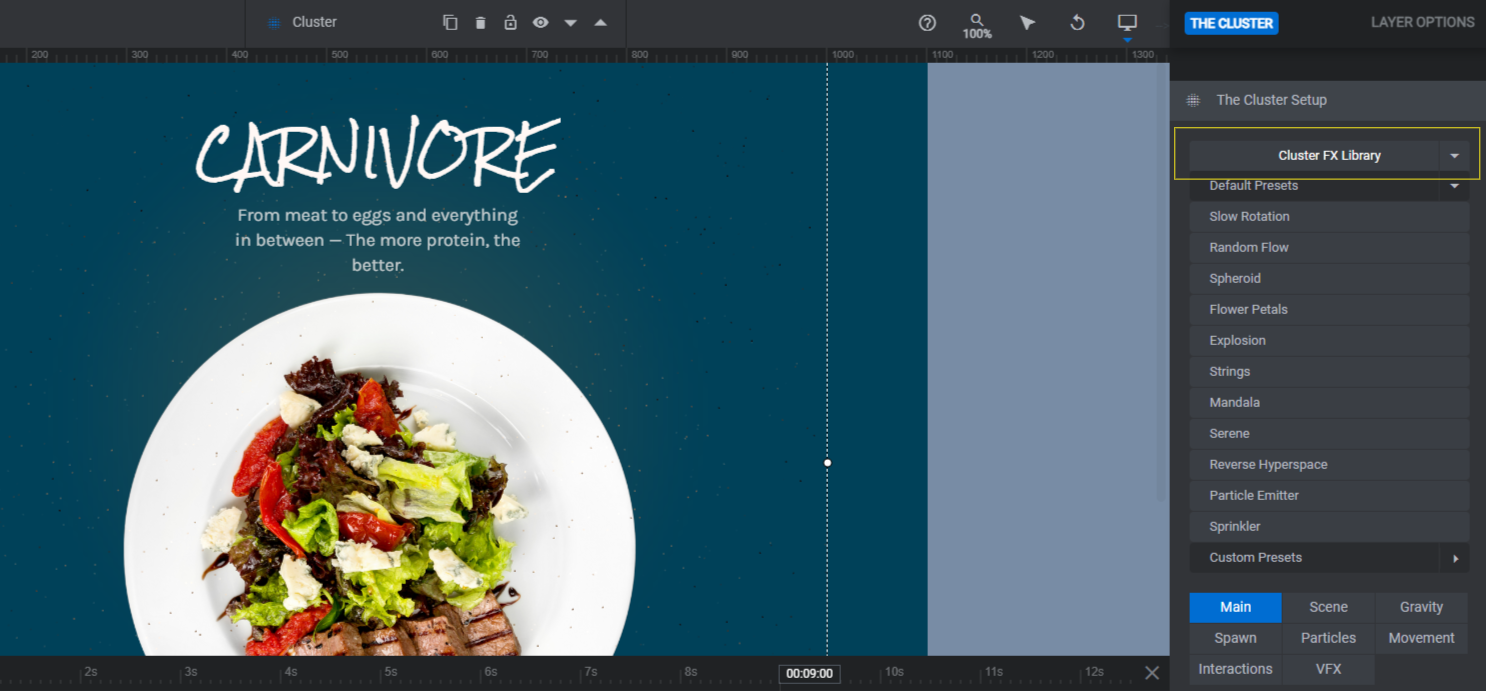Screen dimensions: 1486x691
Task: Open the desktop device view icon
Action: pos(1127,22)
